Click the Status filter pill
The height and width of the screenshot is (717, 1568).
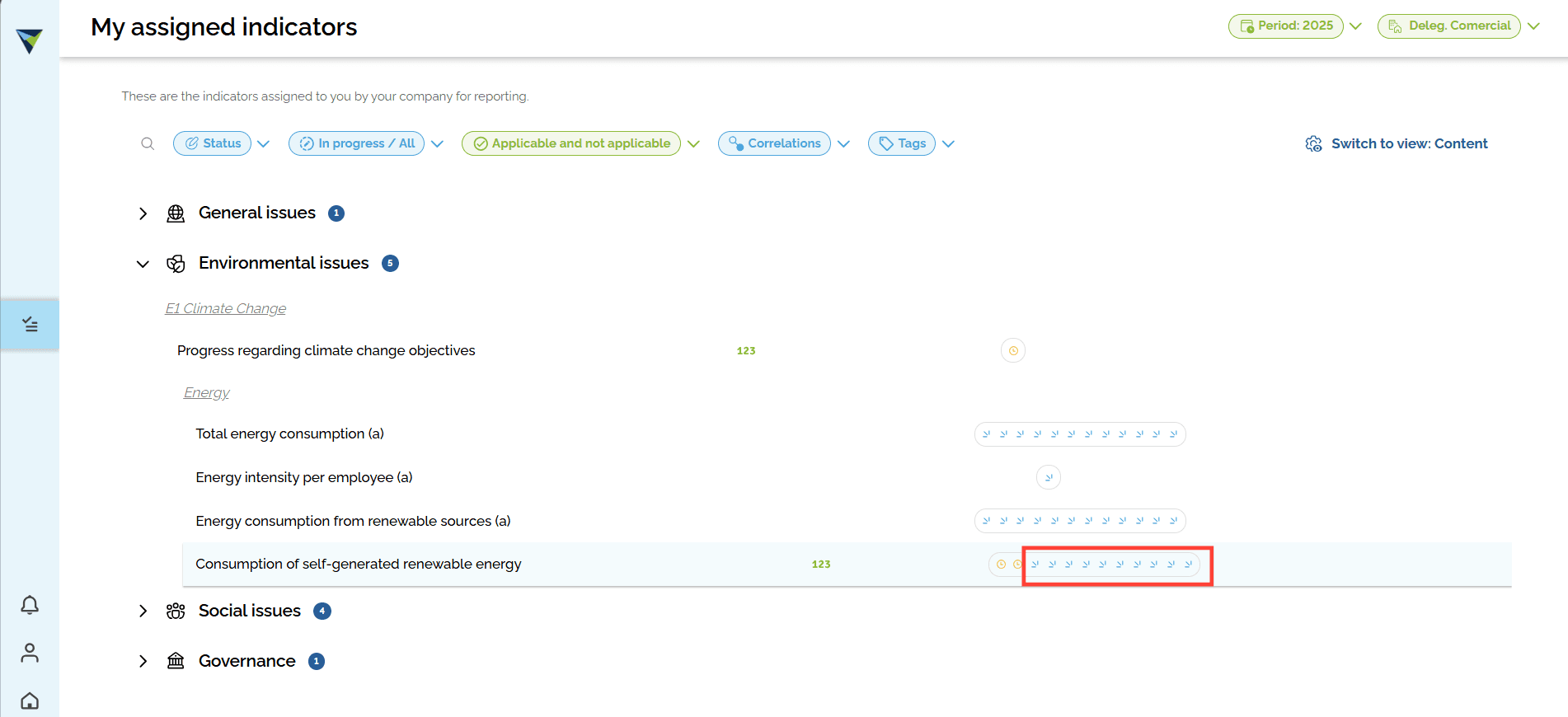point(212,143)
